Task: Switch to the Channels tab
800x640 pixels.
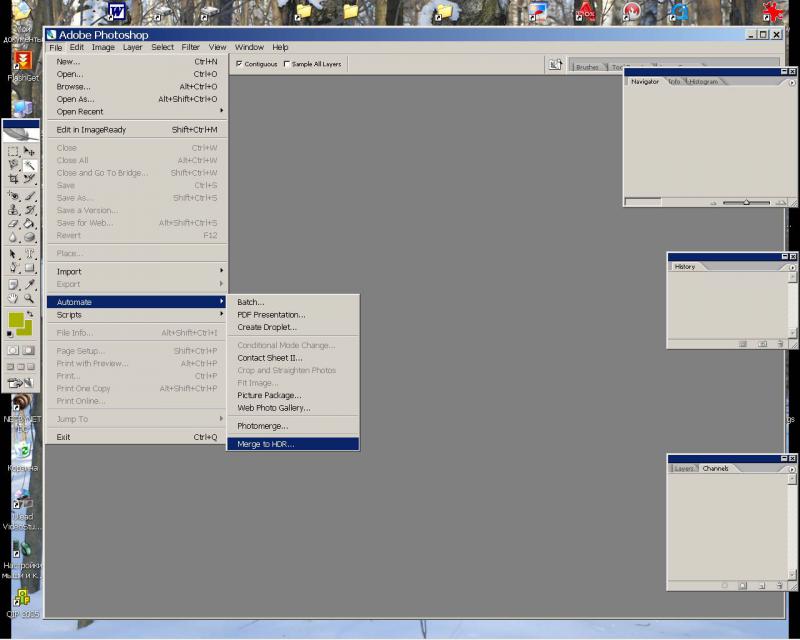Action: (x=715, y=469)
